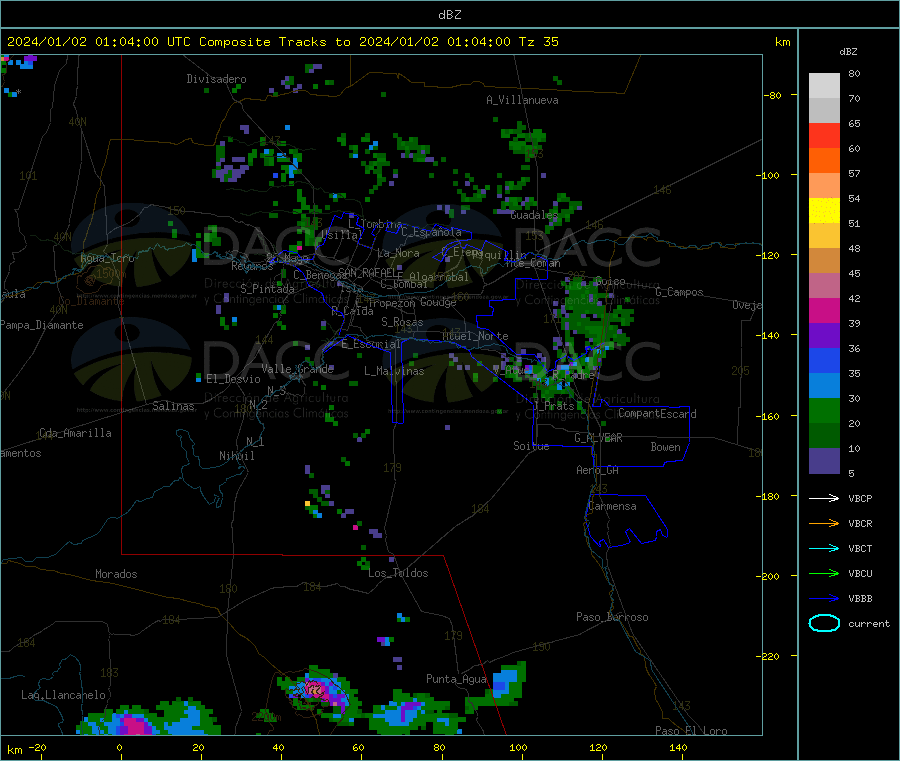This screenshot has height=761, width=900.
Task: Click the Soitue map label
Action: point(531,446)
